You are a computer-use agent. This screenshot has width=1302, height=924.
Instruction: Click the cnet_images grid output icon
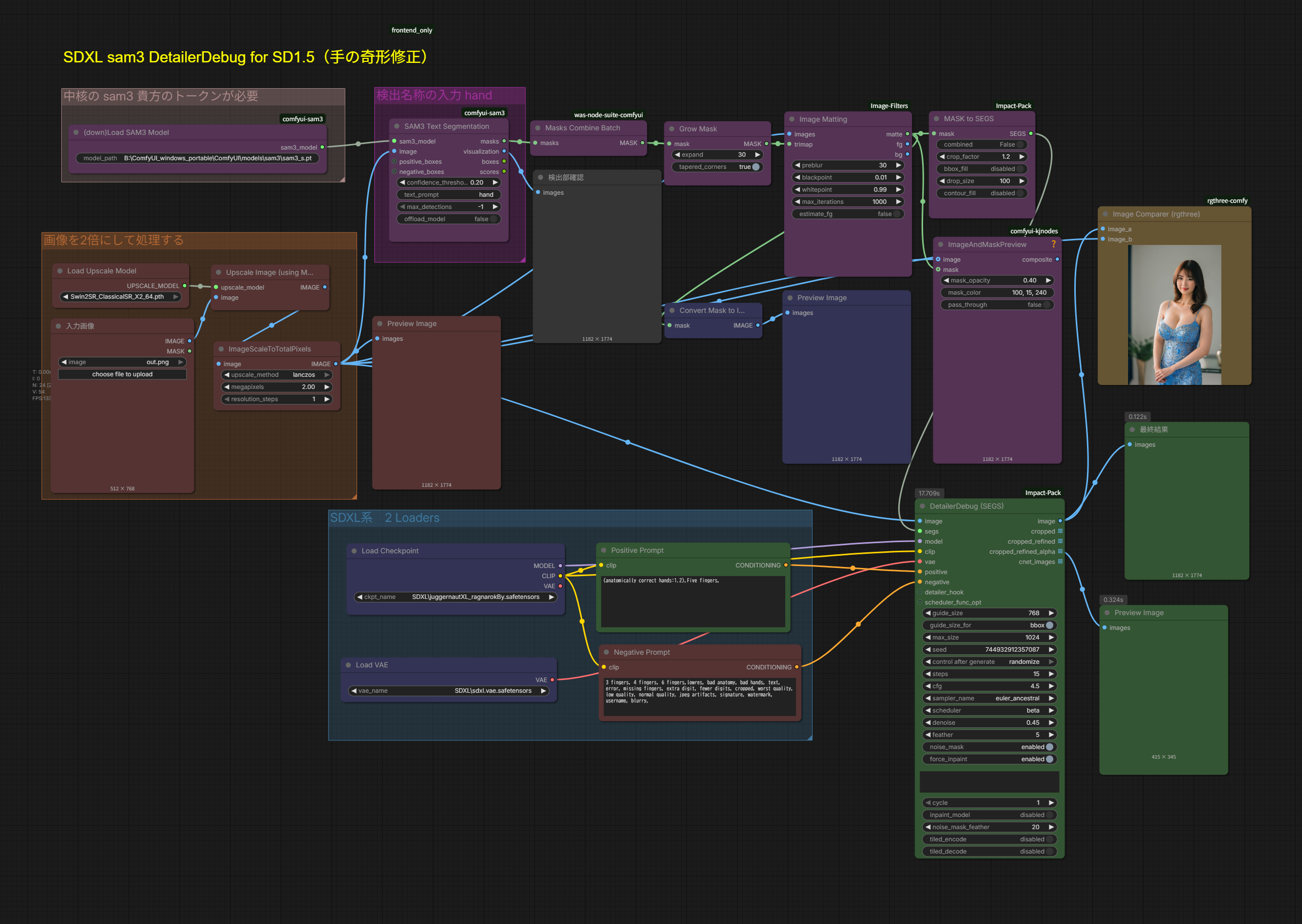pyautogui.click(x=1060, y=561)
